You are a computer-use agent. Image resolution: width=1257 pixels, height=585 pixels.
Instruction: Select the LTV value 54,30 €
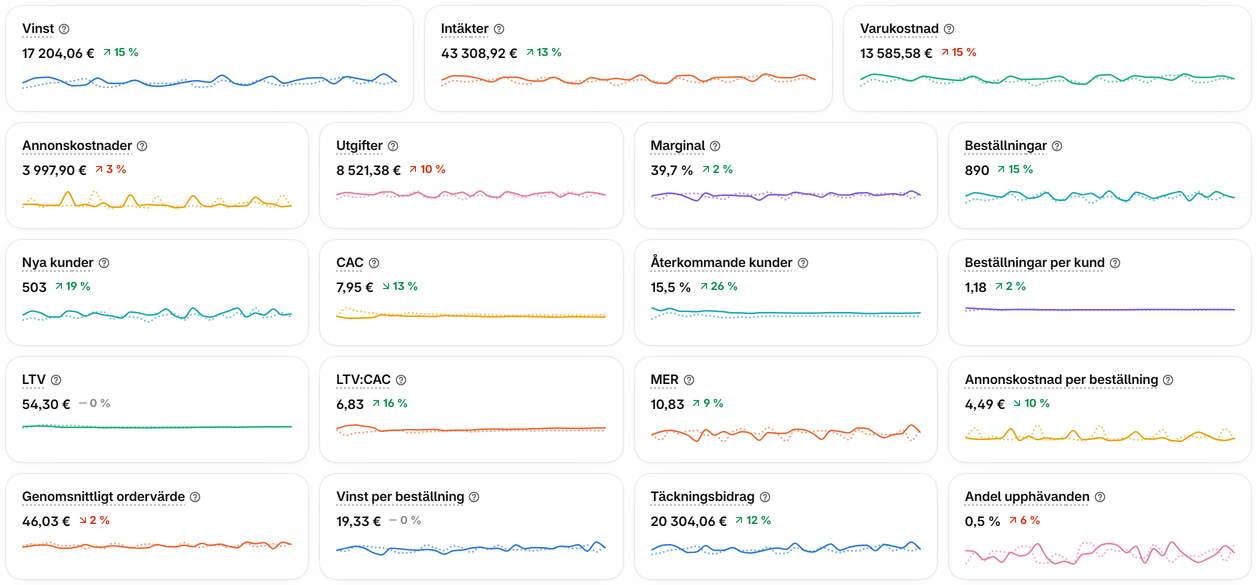pyautogui.click(x=46, y=403)
